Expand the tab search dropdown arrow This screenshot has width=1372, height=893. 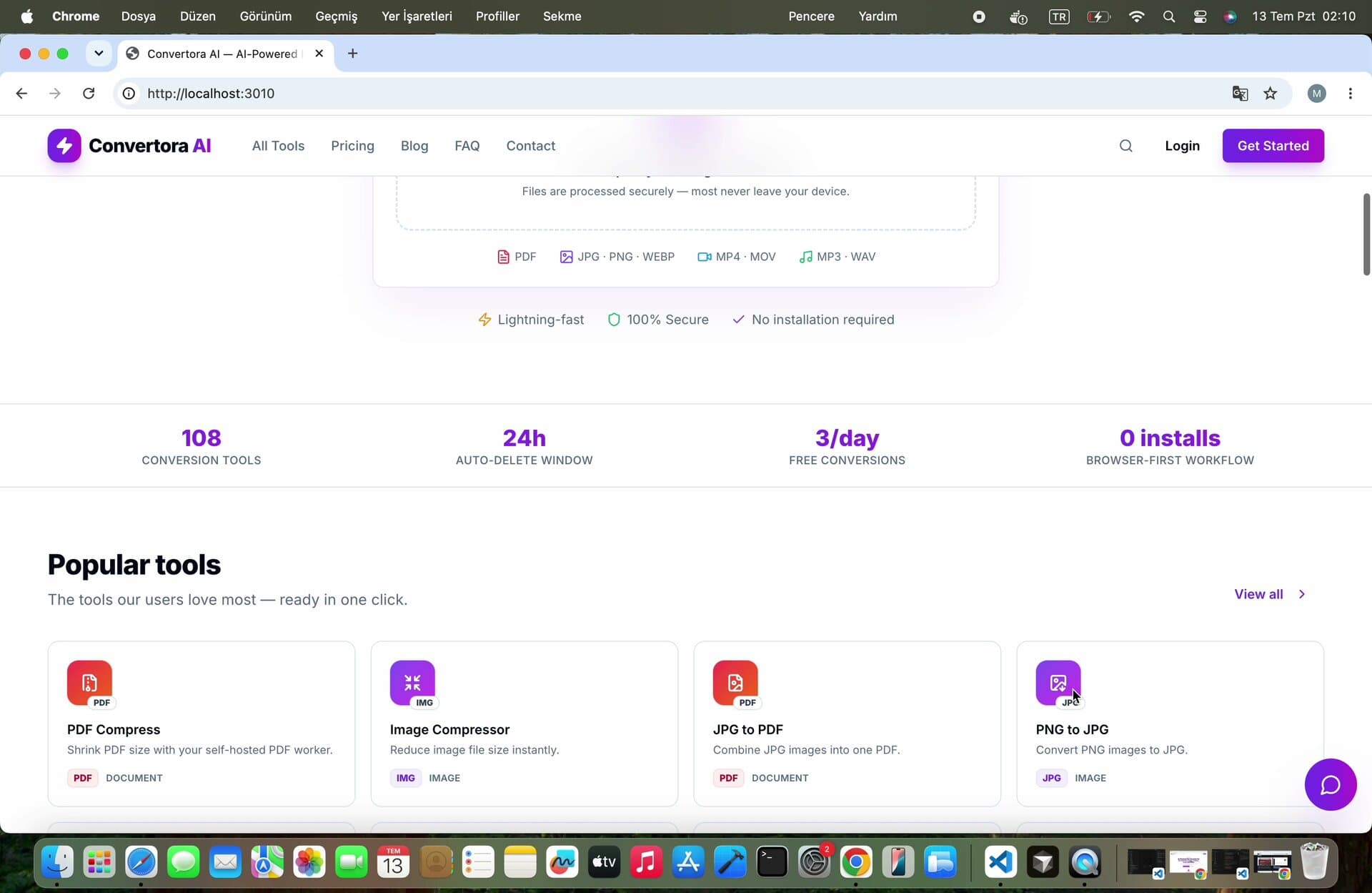[x=99, y=54]
